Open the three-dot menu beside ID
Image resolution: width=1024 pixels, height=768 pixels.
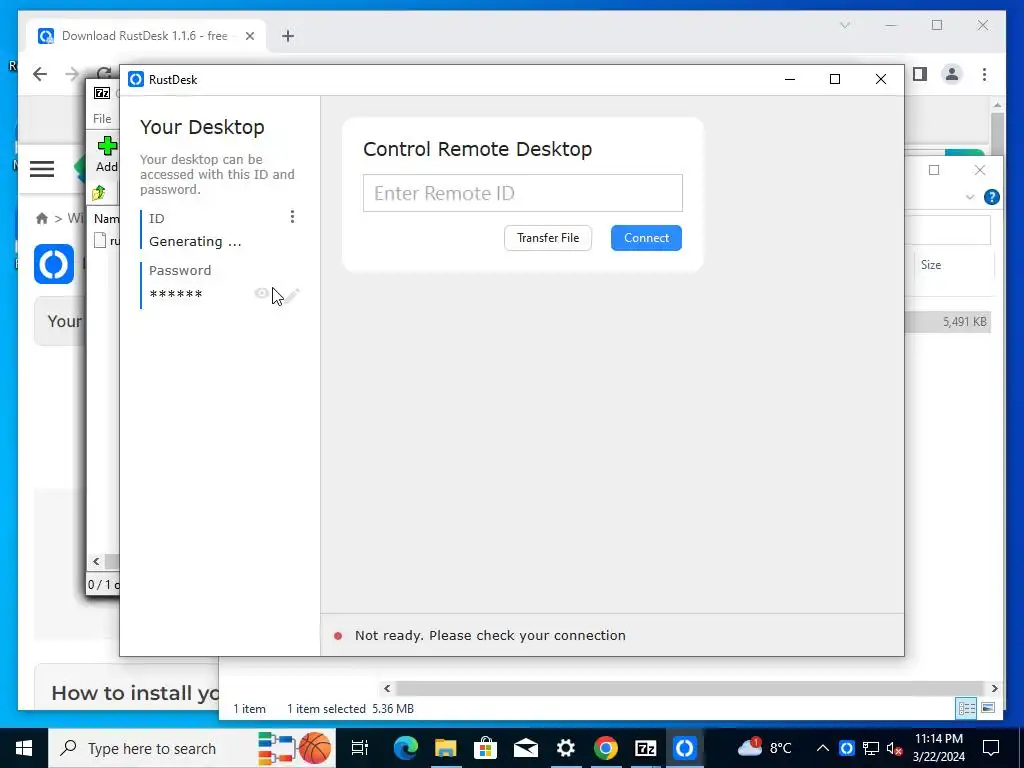(x=292, y=217)
